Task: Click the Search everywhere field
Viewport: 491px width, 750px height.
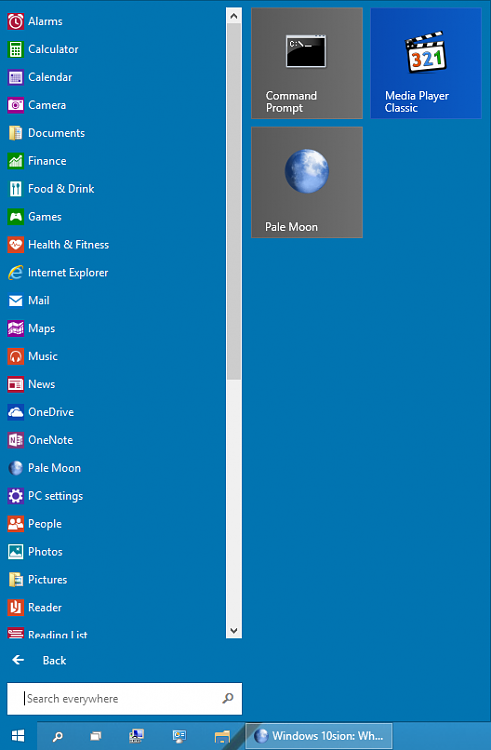Action: click(x=124, y=699)
